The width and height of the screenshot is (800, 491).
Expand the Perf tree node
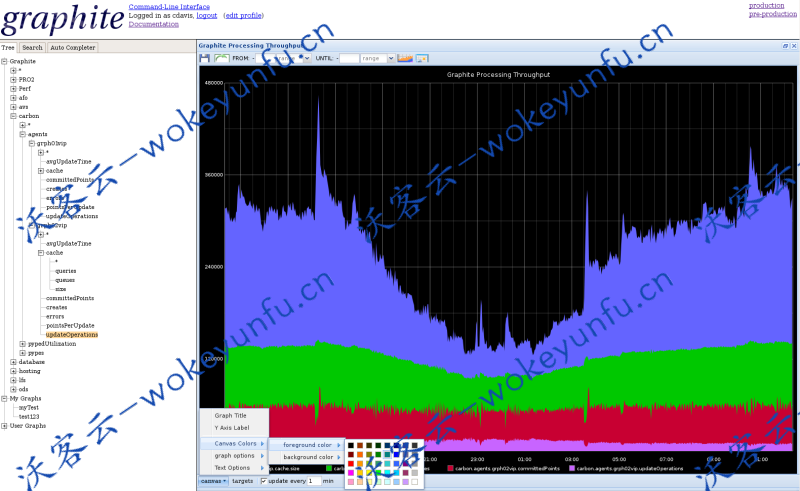pyautogui.click(x=14, y=89)
